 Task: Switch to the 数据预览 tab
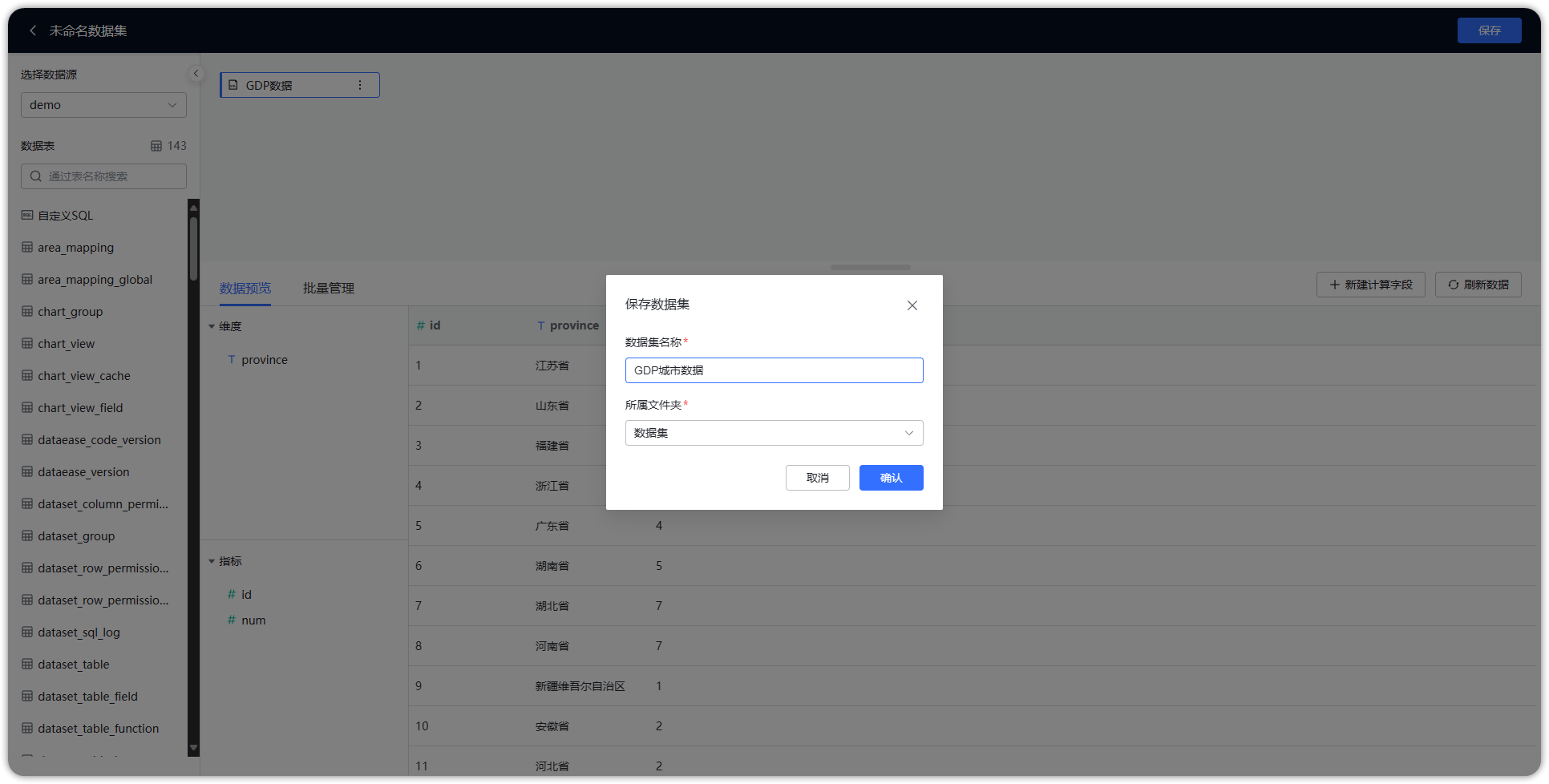[245, 288]
